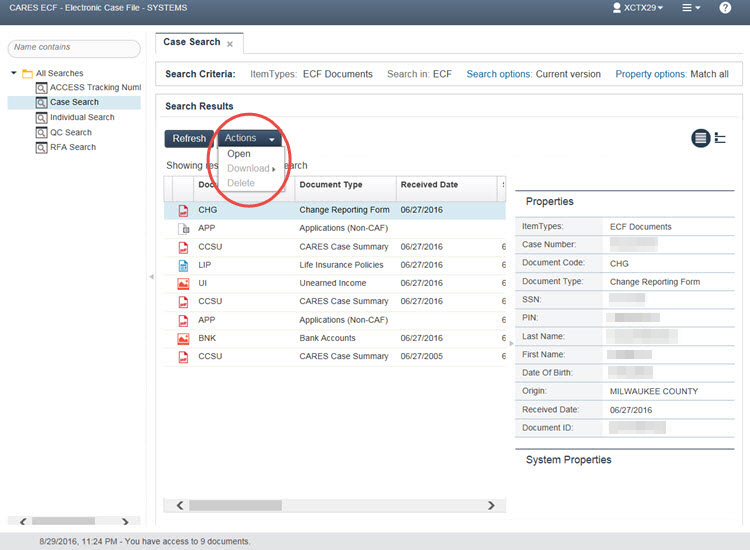Click the help question mark icon
Viewport: 750px width, 550px height.
click(725, 8)
